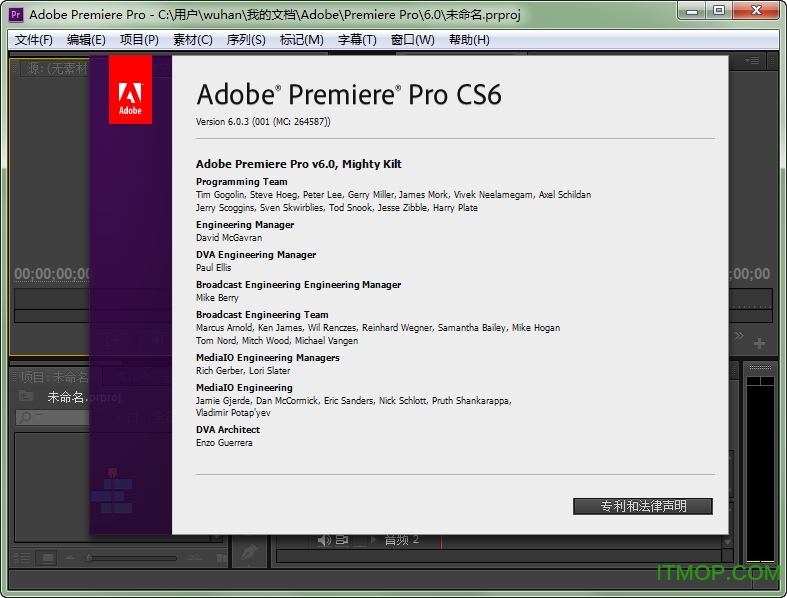Click the 专利和法律声明 button

click(642, 506)
